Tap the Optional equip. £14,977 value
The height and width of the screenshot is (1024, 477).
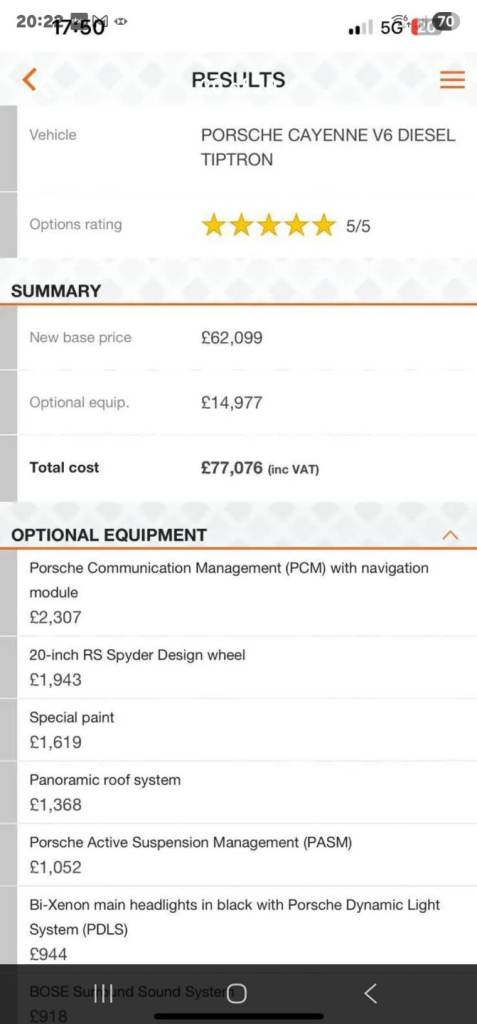pyautogui.click(x=232, y=402)
